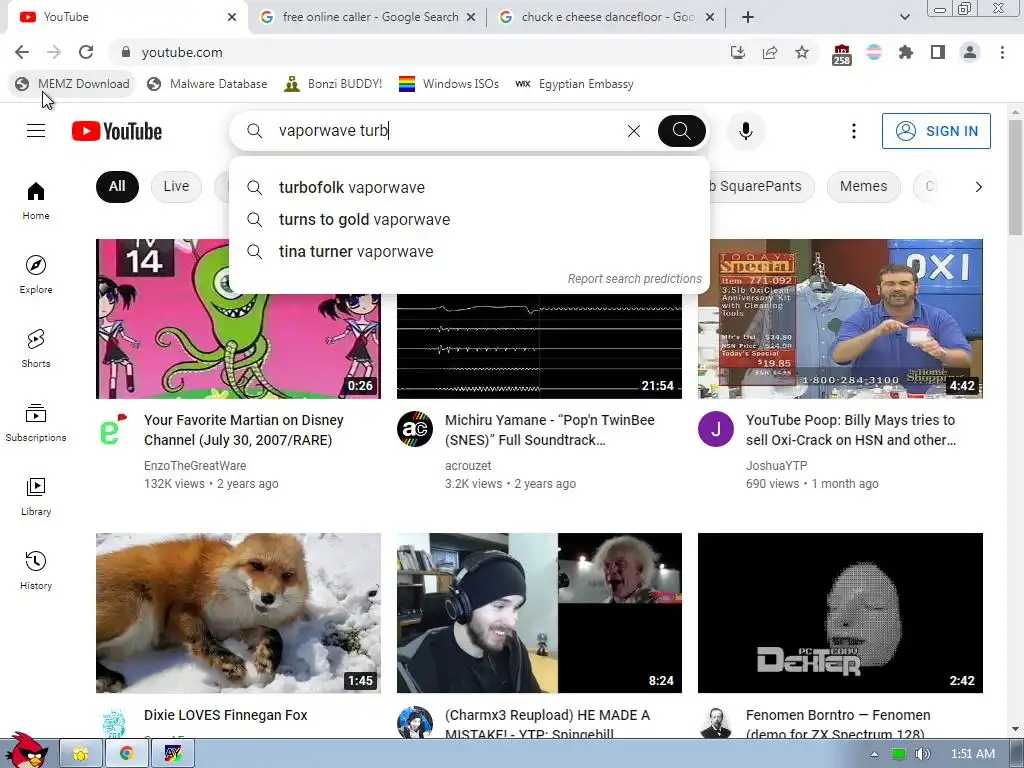This screenshot has height=768, width=1024.
Task: Click the volume speaker tray icon
Action: pos(922,754)
